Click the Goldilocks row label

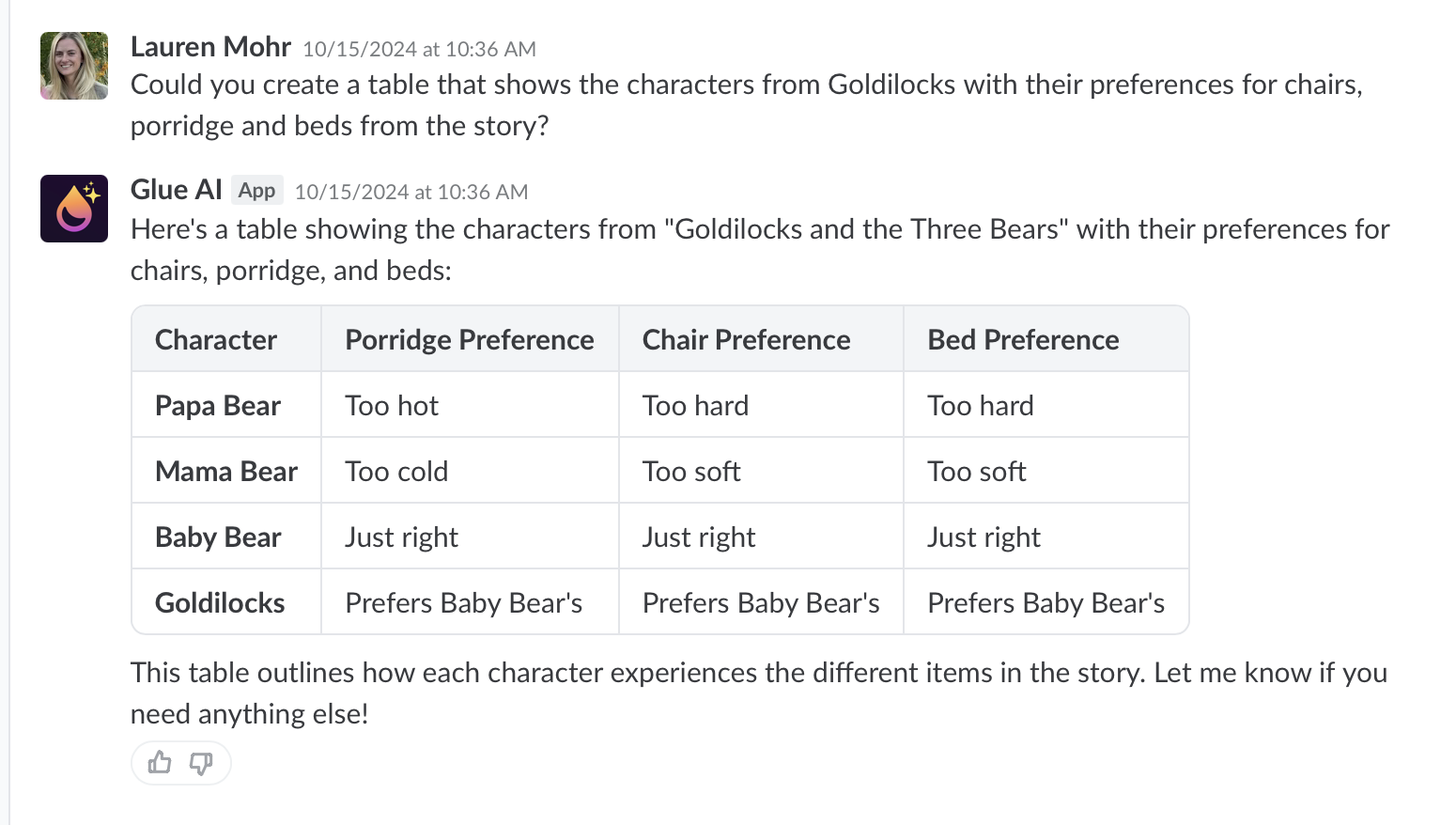[x=220, y=602]
